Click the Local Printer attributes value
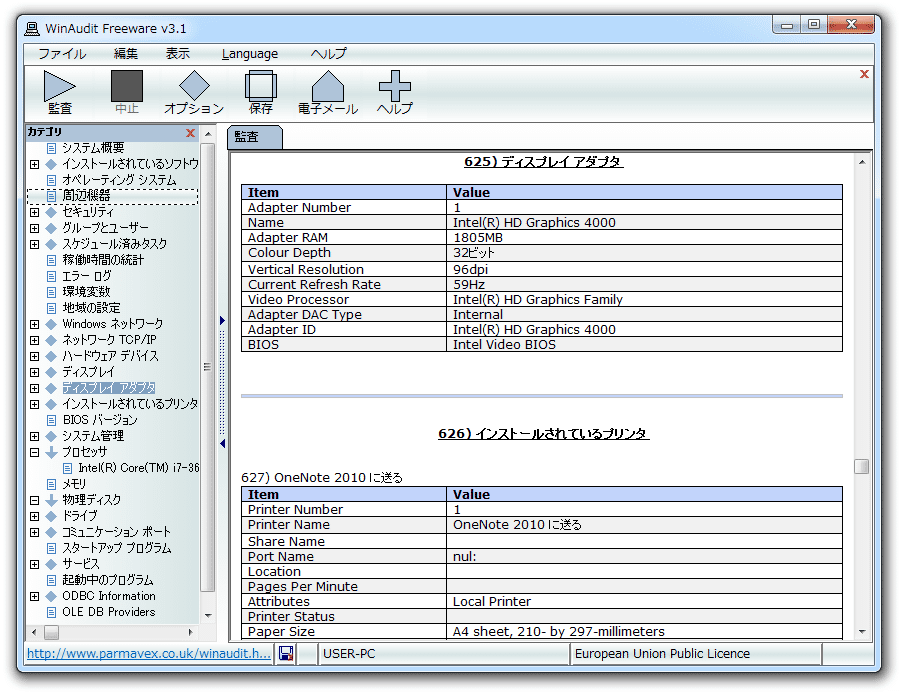The height and width of the screenshot is (694, 901). 491,602
